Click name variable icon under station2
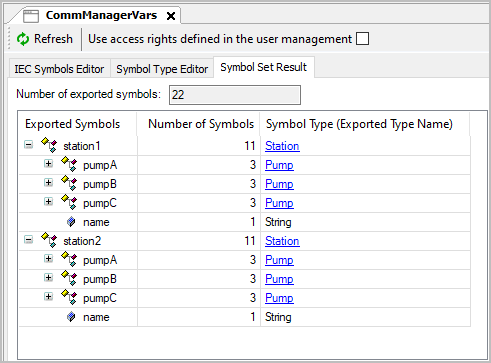The width and height of the screenshot is (491, 363). pos(71,317)
